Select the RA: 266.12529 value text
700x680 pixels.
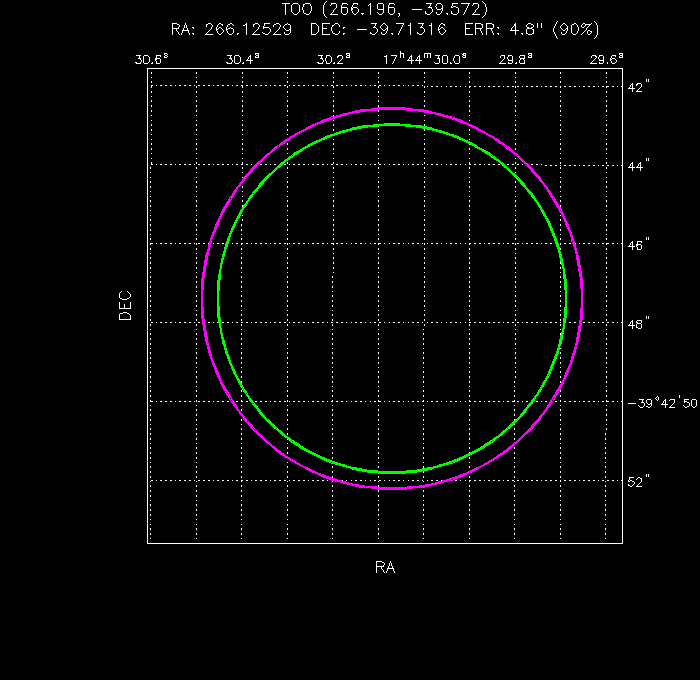(x=231, y=30)
